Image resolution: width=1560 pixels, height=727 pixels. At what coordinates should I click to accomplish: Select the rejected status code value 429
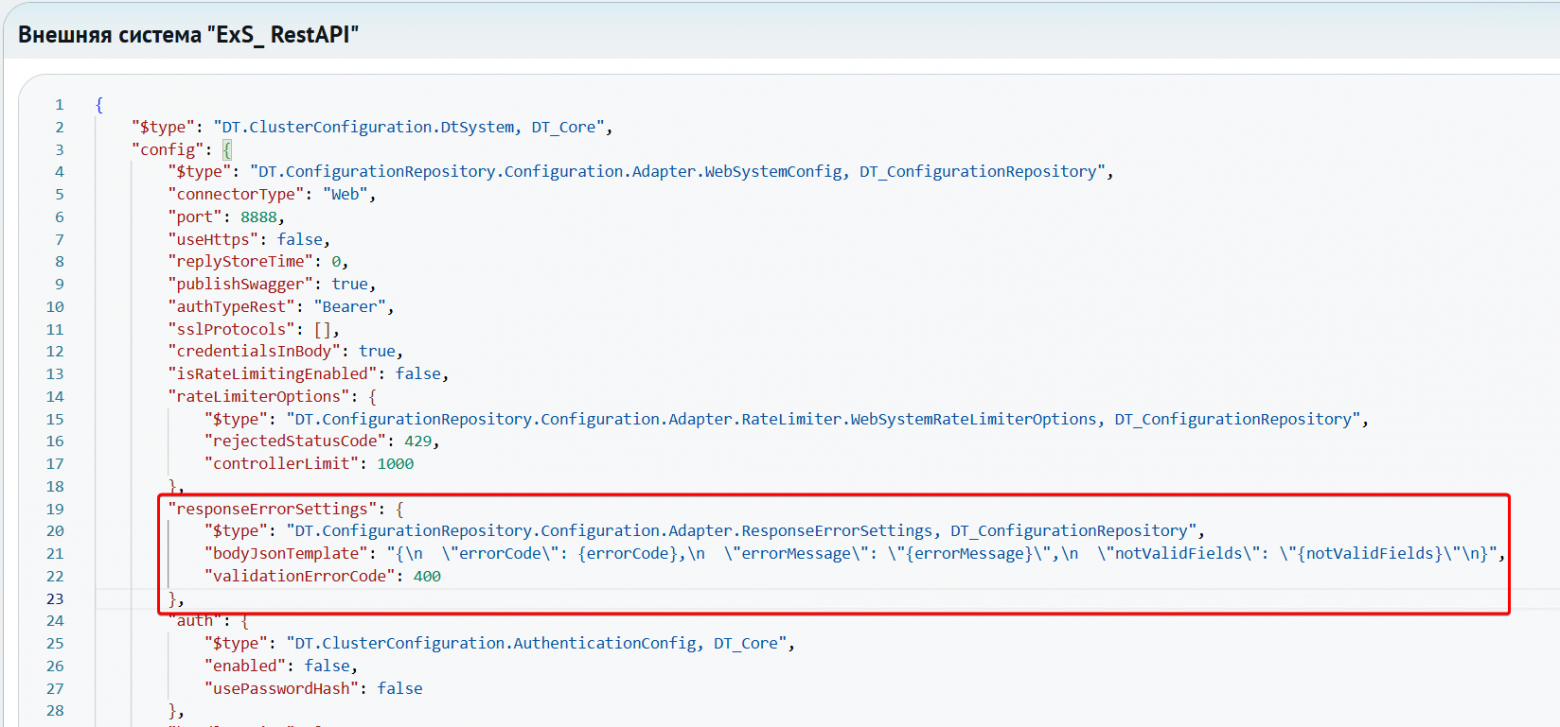click(x=420, y=441)
